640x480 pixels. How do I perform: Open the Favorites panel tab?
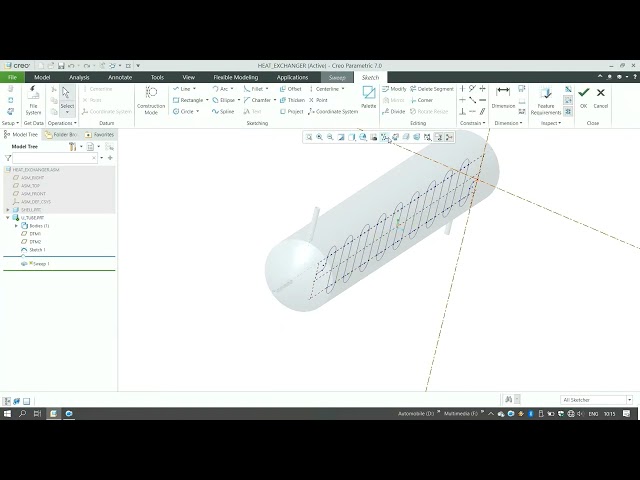(x=100, y=134)
